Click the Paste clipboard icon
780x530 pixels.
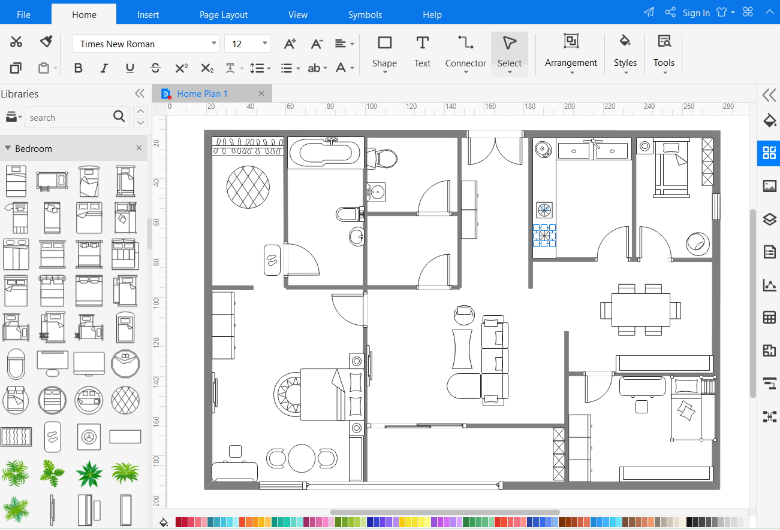[x=44, y=68]
